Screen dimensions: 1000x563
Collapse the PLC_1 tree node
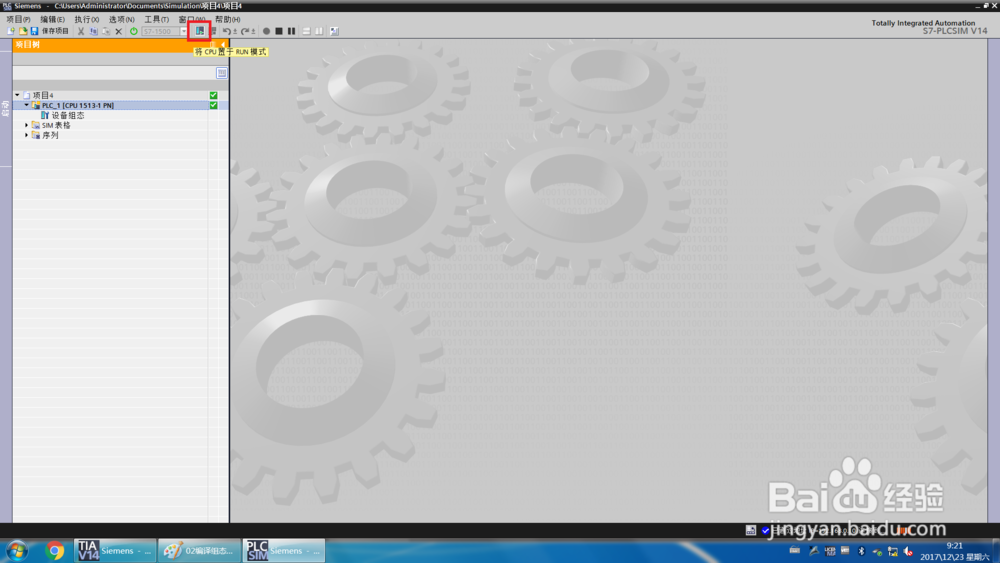pos(26,105)
